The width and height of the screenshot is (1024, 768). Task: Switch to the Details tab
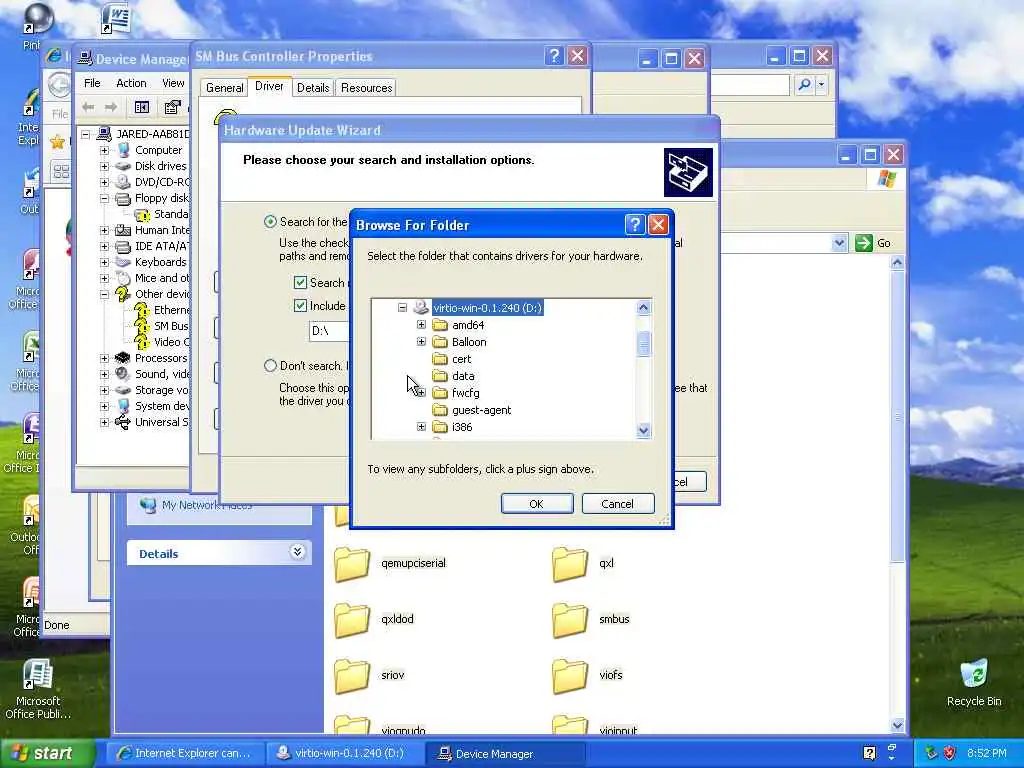(313, 88)
